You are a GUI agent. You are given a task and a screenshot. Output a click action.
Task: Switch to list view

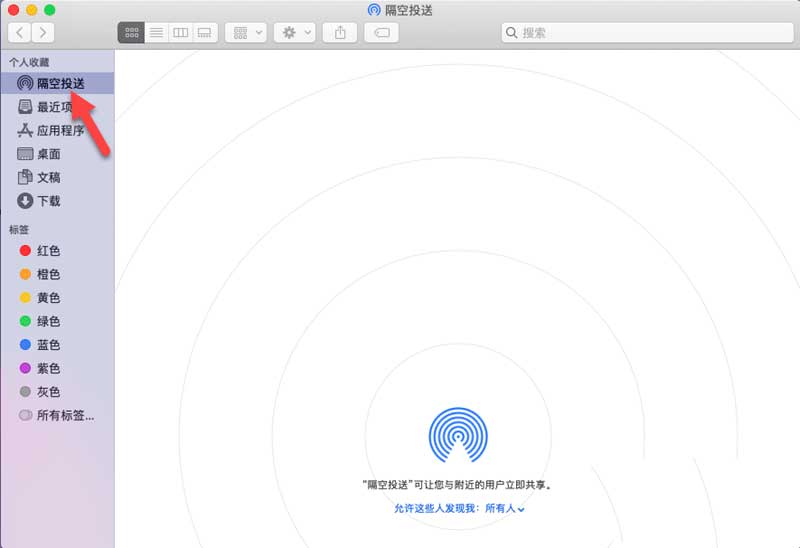tap(157, 33)
